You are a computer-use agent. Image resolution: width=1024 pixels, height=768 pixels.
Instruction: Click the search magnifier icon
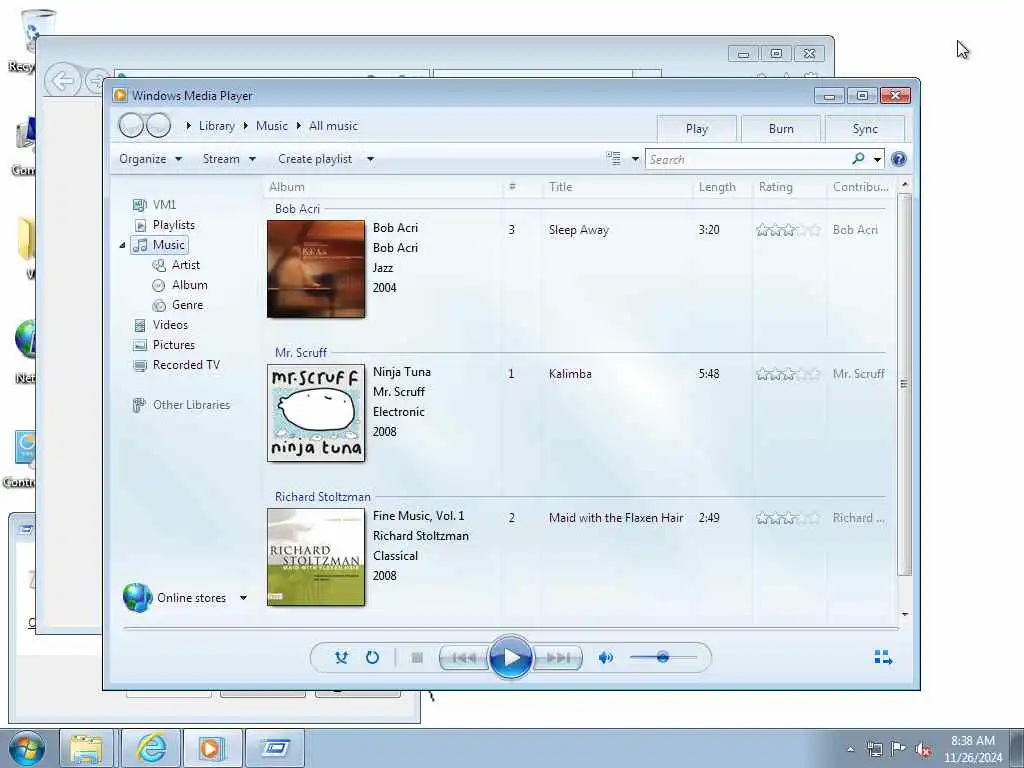(858, 158)
